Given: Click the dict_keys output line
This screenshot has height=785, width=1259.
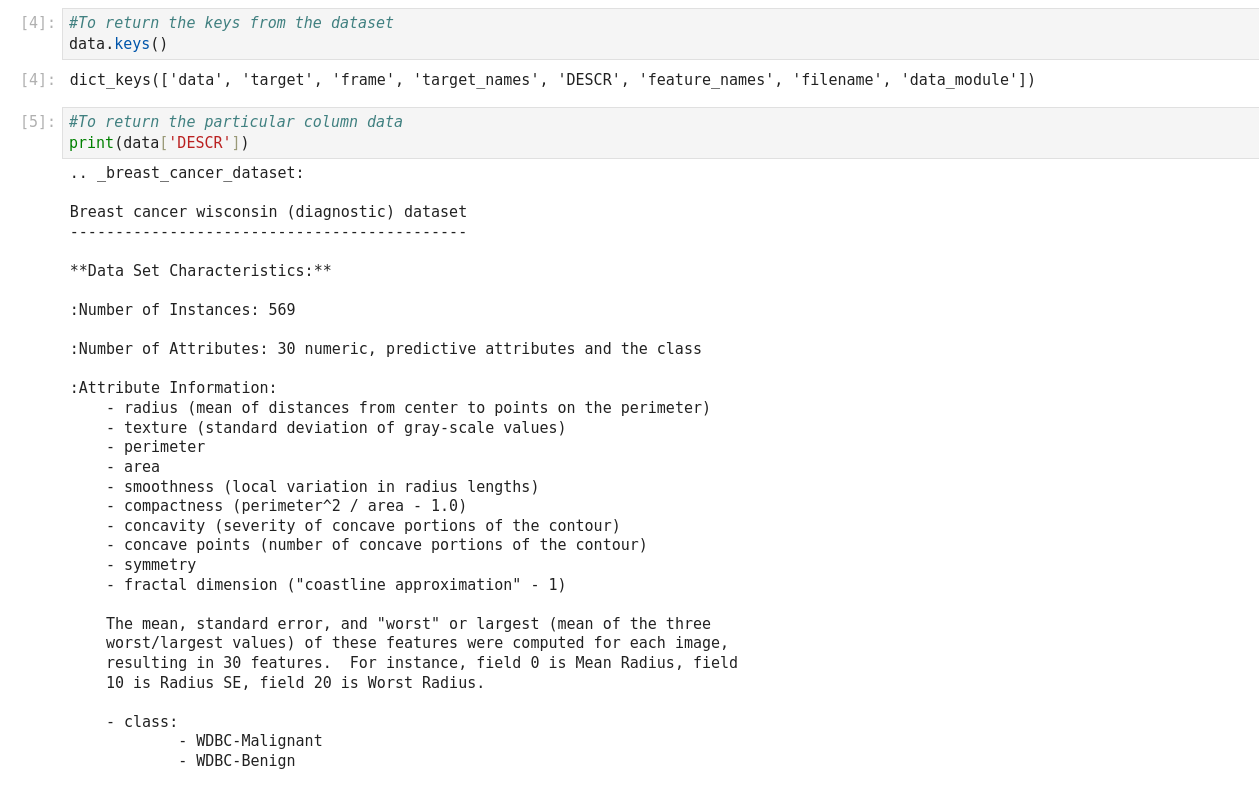Looking at the screenshot, I should pos(552,80).
